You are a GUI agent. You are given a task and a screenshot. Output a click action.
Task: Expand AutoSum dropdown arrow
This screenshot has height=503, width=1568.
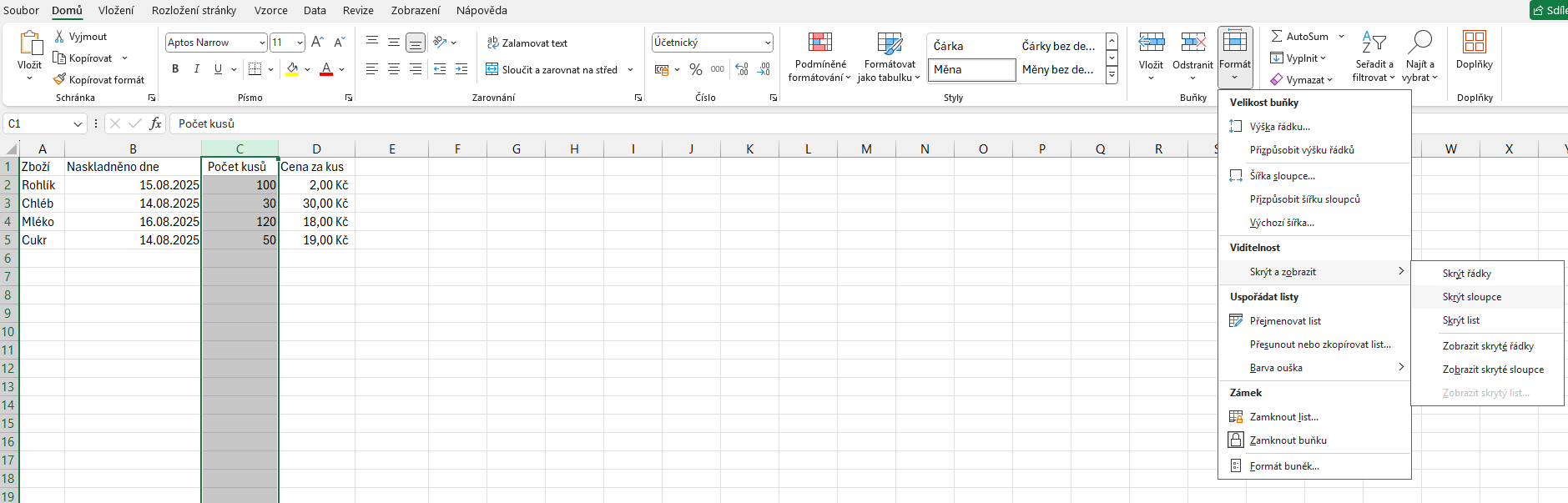coord(1341,36)
